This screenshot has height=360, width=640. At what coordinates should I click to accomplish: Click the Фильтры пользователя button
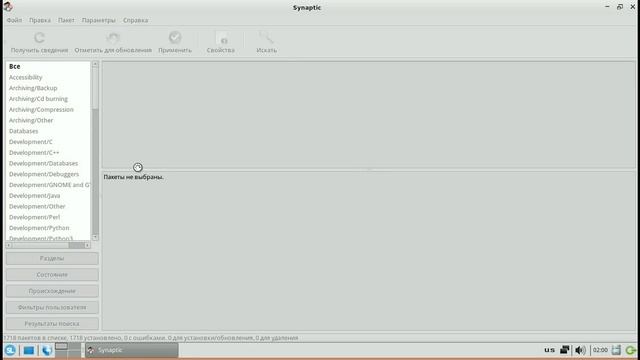pos(52,307)
